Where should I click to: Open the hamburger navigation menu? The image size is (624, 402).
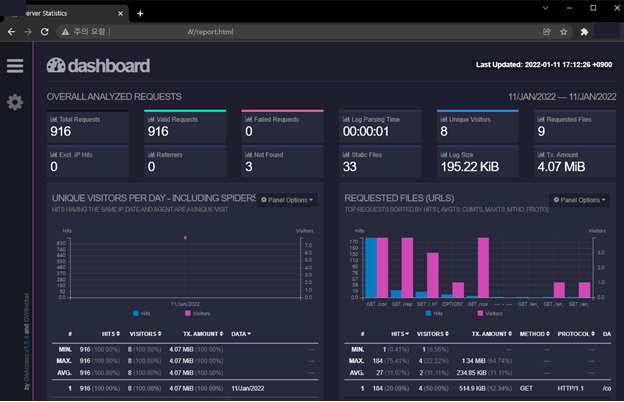coord(14,66)
